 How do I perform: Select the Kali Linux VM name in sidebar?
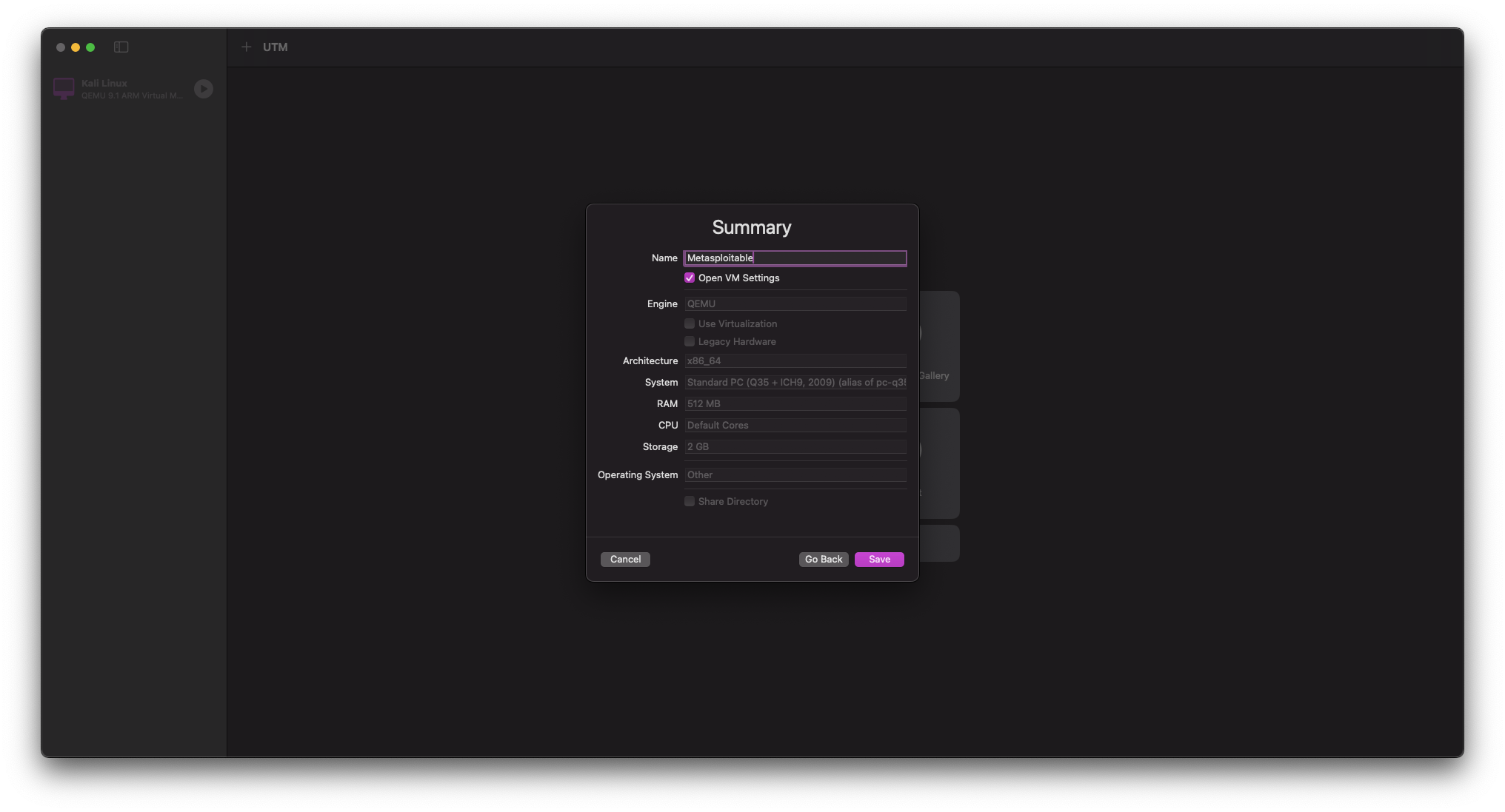coord(104,84)
